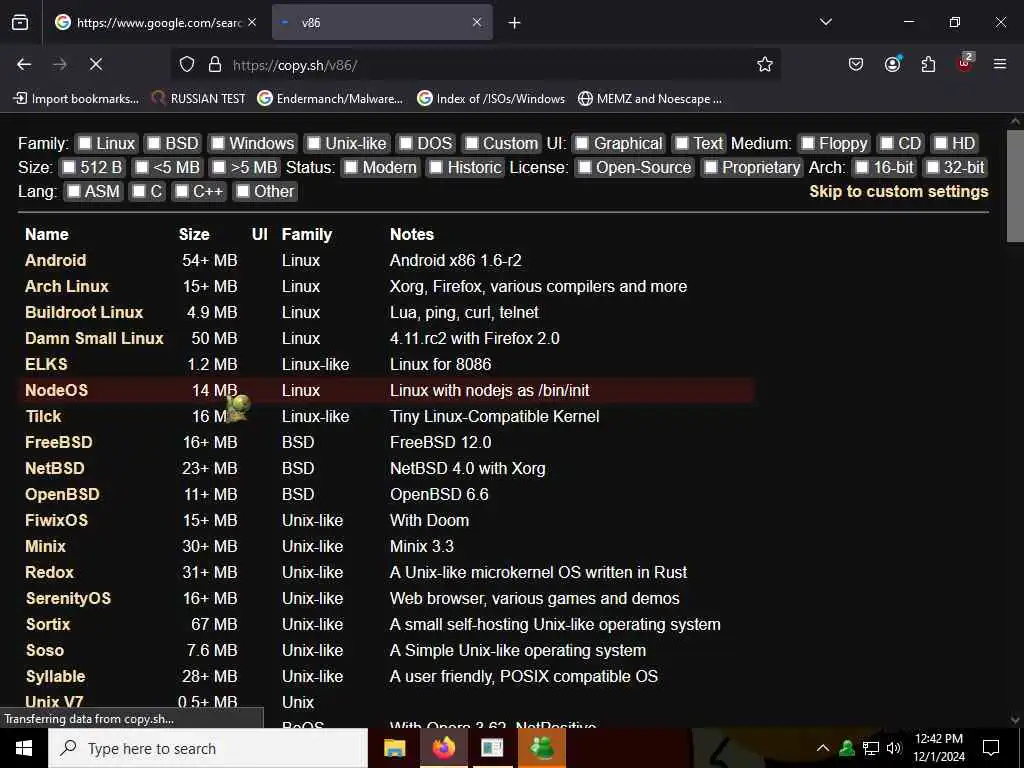The image size is (1024, 768).
Task: Open the green people app in taskbar
Action: click(x=541, y=748)
